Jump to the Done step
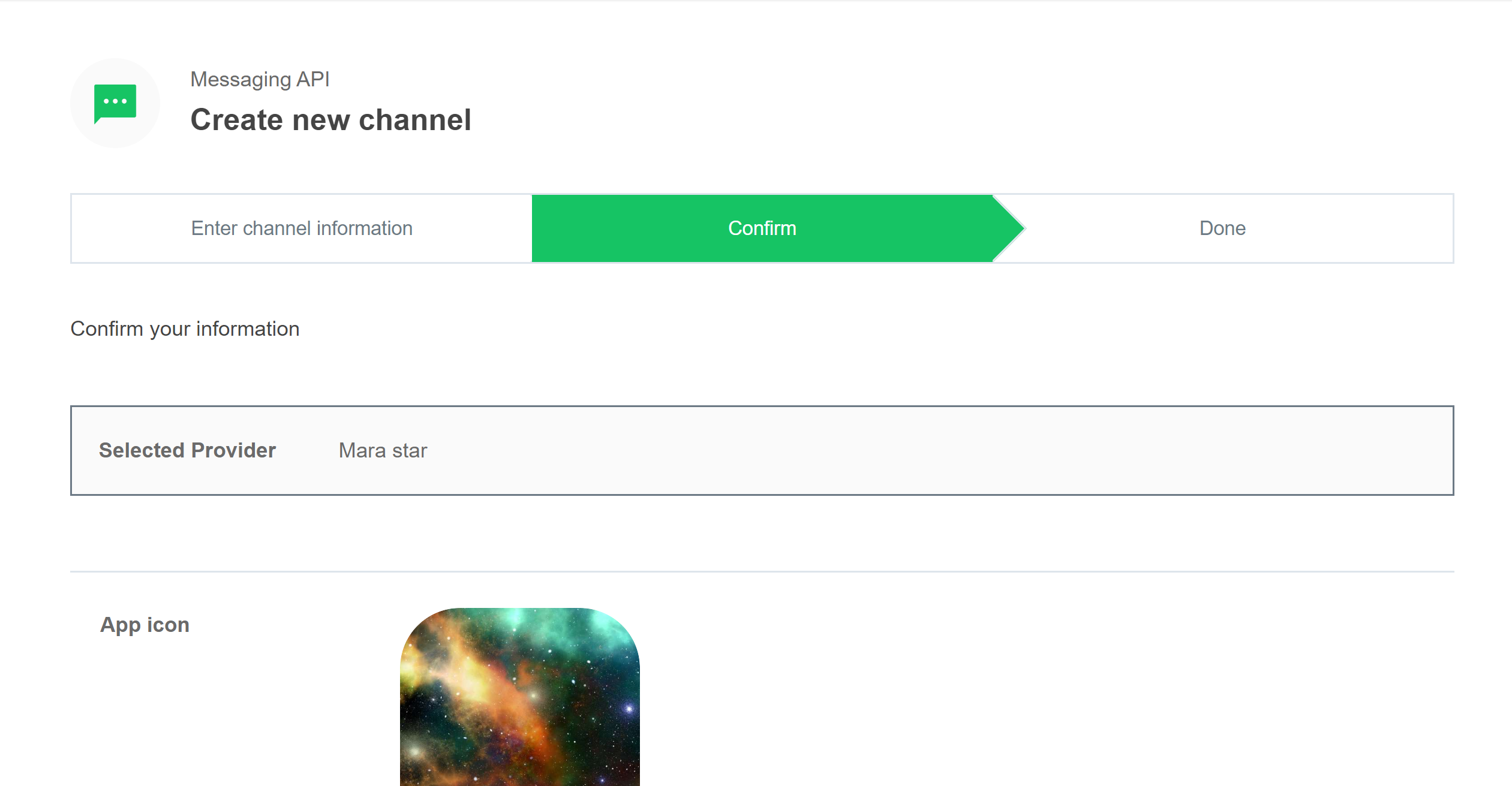The image size is (1512, 786). pos(1222,228)
